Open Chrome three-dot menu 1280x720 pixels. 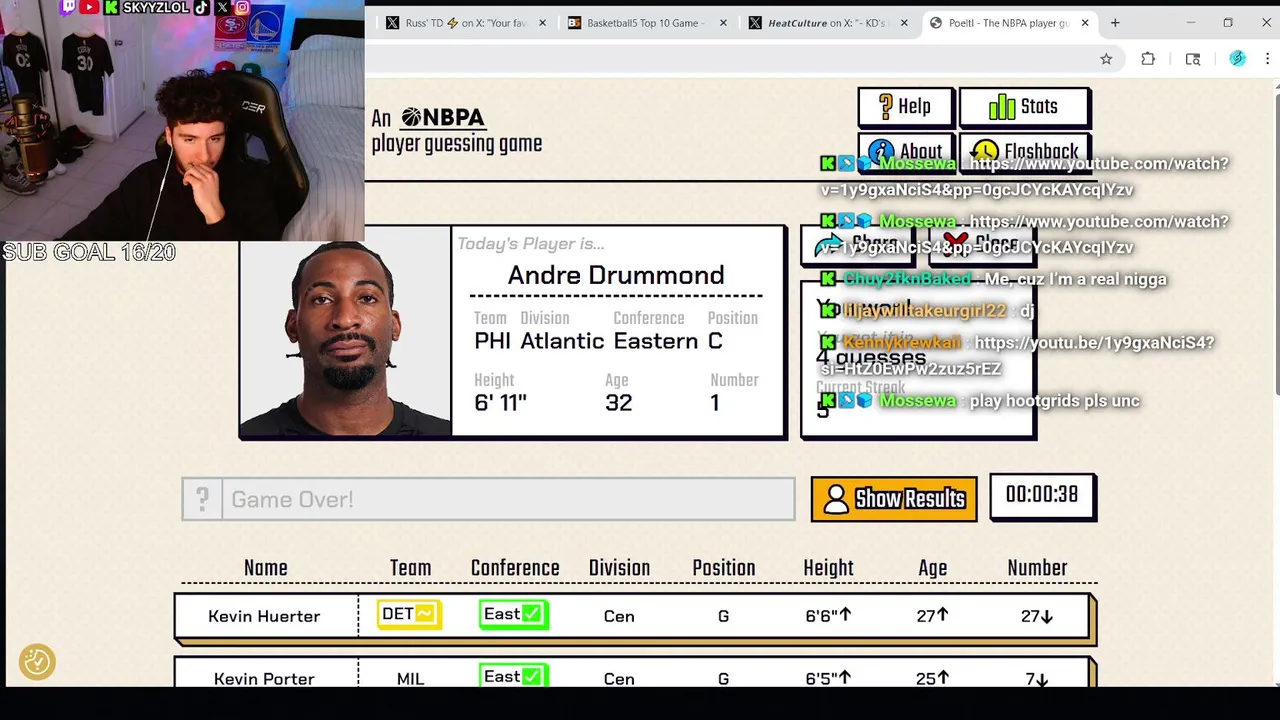(1267, 59)
